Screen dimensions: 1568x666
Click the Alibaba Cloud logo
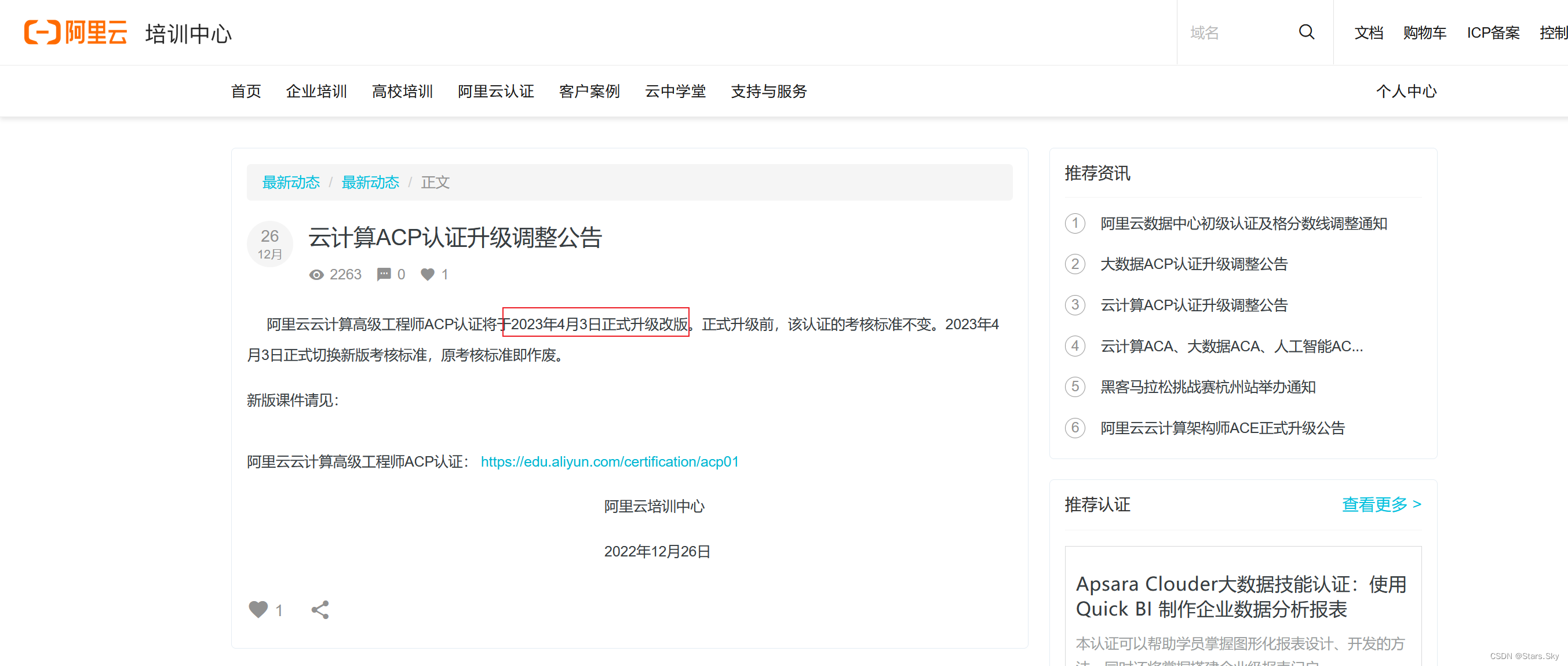pos(75,32)
